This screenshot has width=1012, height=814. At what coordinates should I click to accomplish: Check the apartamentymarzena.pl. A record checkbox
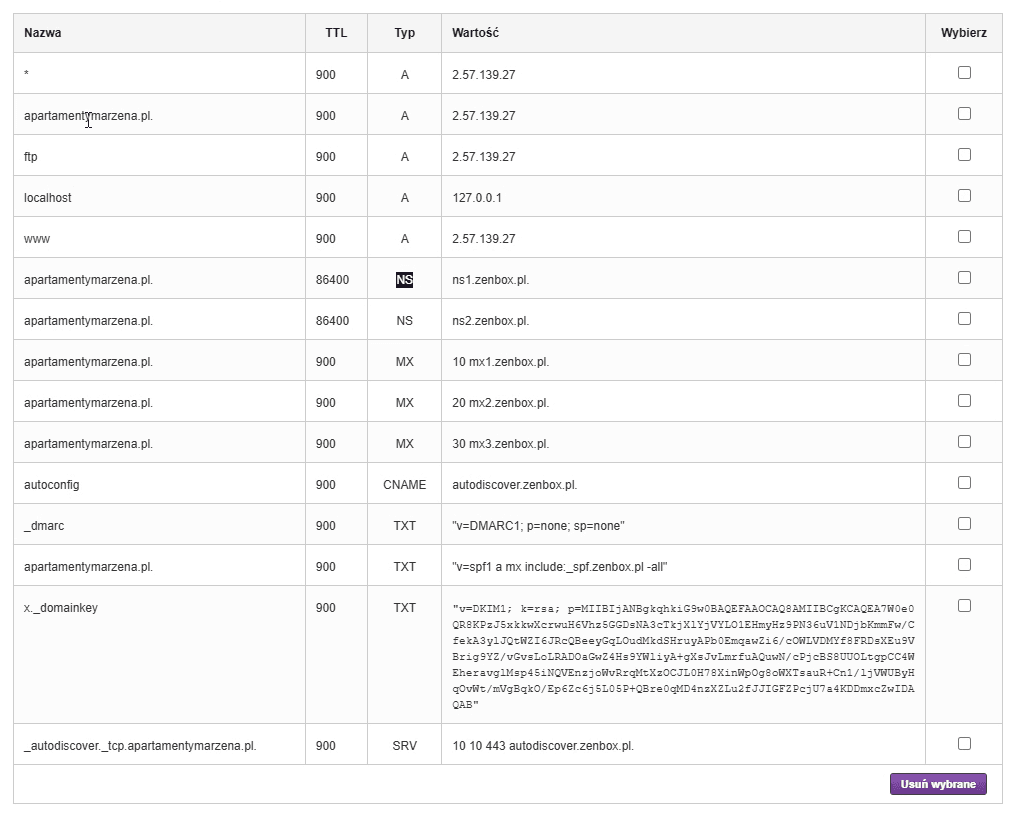pos(964,114)
